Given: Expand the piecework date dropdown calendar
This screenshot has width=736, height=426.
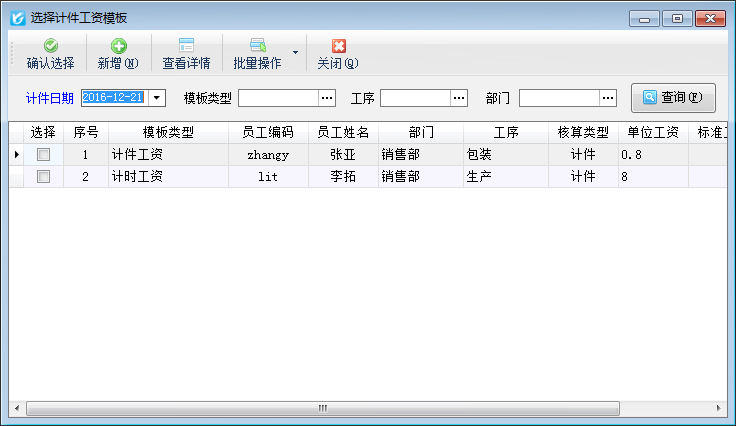Looking at the screenshot, I should click(x=157, y=98).
